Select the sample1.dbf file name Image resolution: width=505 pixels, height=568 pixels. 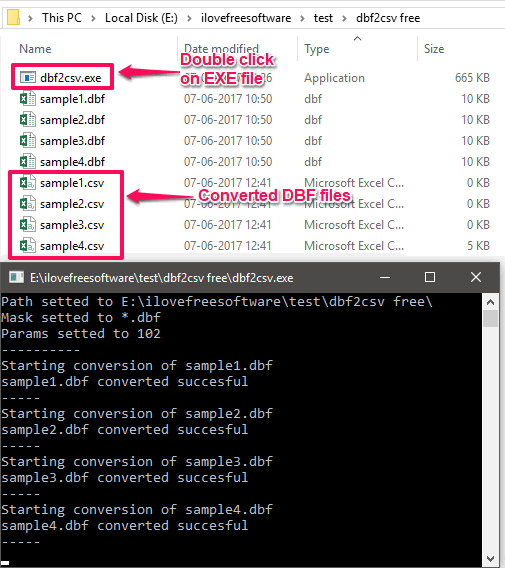coord(72,99)
